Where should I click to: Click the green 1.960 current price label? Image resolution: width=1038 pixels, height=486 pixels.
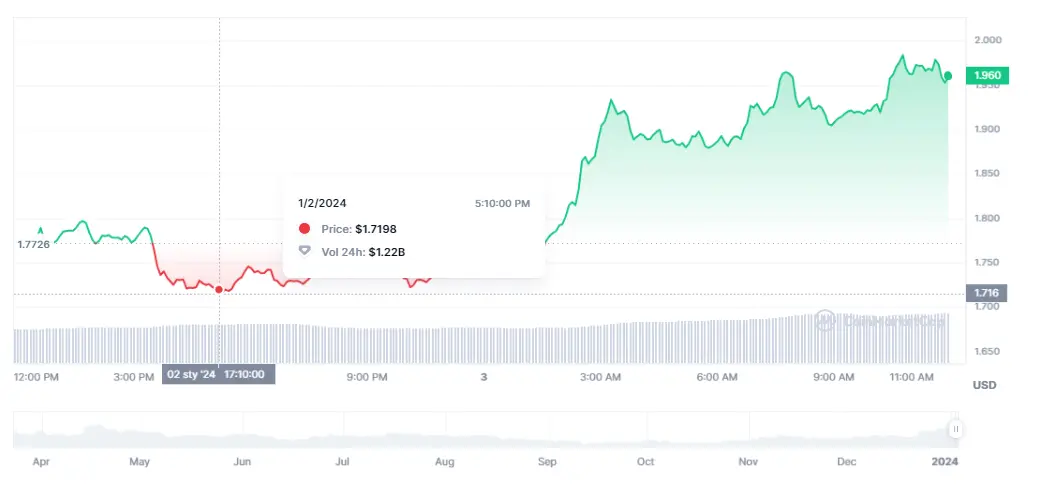tap(987, 75)
